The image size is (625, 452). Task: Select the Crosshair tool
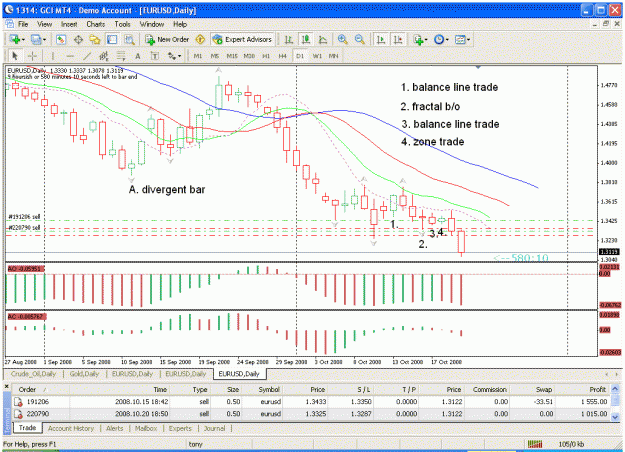32,56
